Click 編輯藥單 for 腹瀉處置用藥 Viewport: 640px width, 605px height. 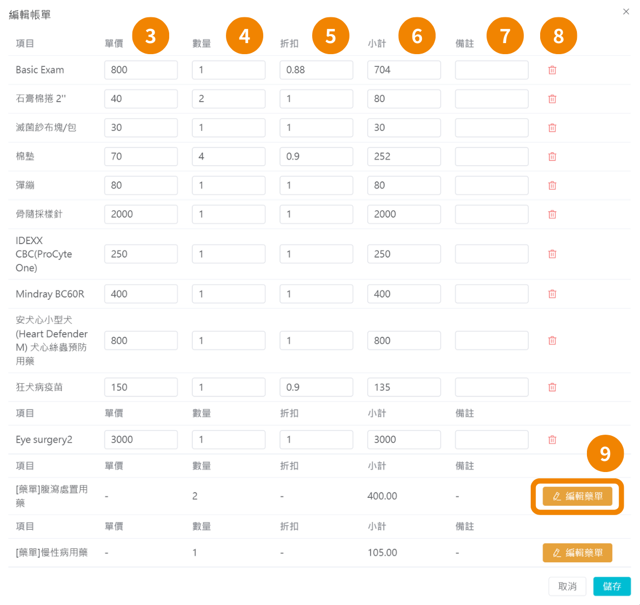pos(577,496)
